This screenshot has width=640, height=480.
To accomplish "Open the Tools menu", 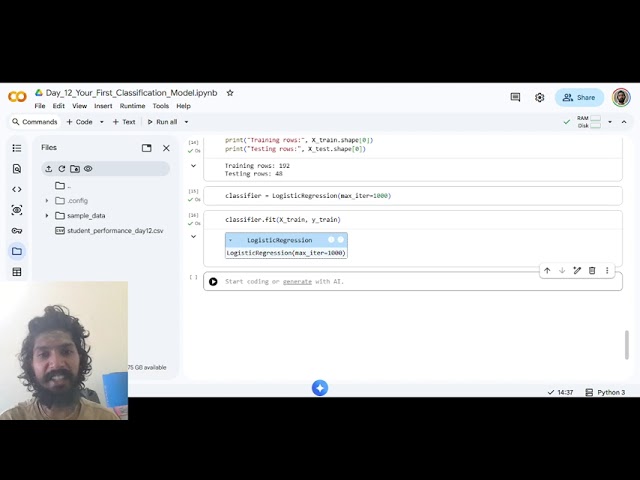I will coord(161,106).
